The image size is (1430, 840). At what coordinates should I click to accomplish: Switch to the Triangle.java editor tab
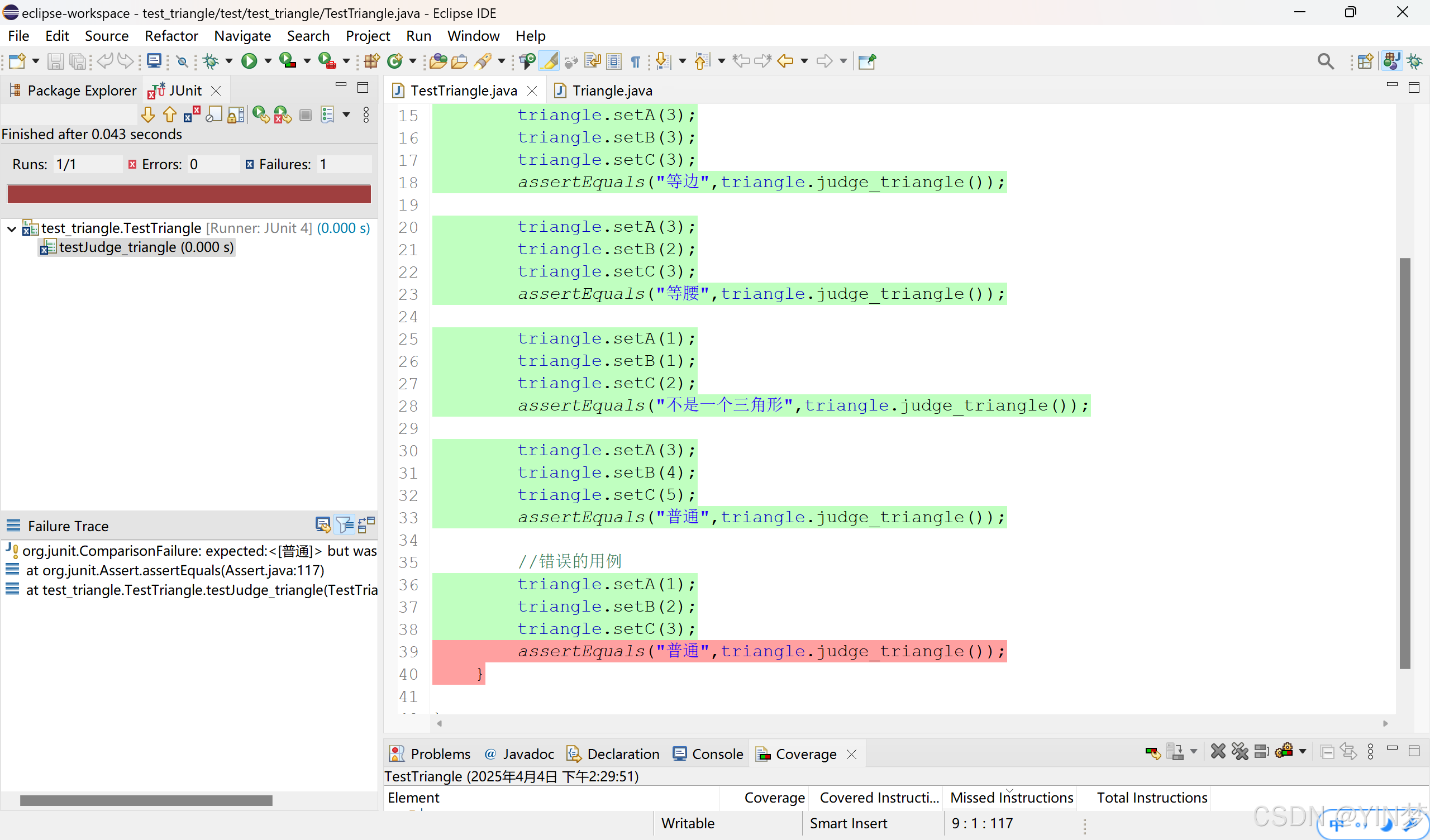[612, 90]
